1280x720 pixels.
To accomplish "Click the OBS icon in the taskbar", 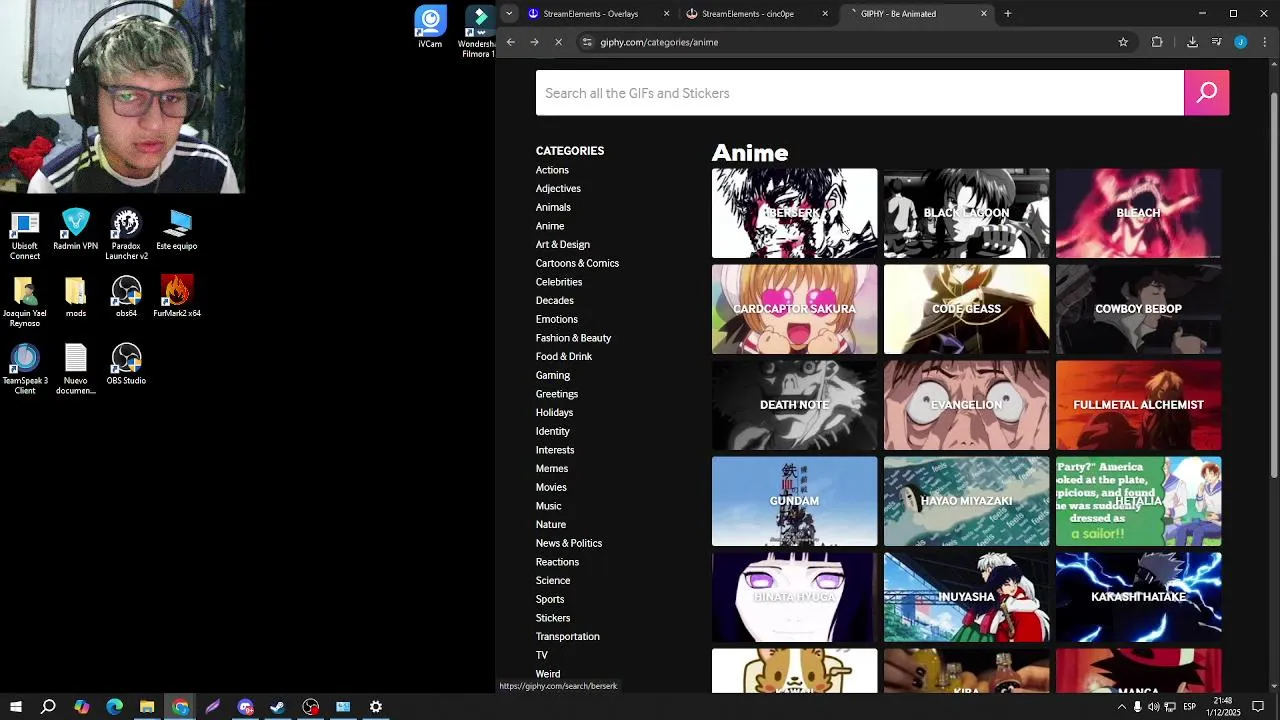I will click(311, 707).
